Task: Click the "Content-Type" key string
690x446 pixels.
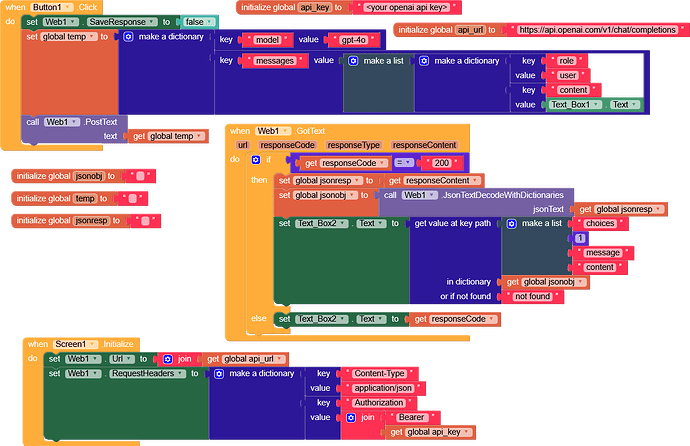Action: (x=379, y=373)
